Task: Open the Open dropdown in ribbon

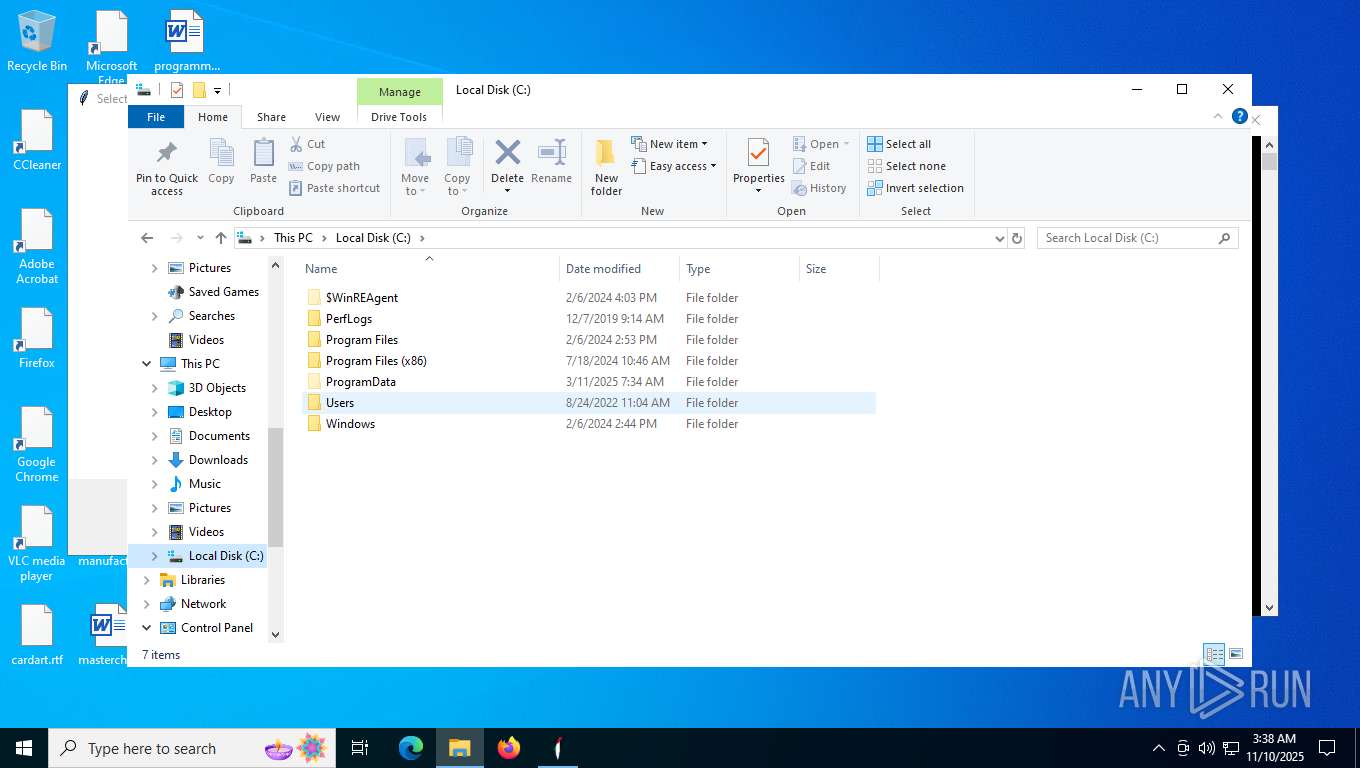Action: click(821, 144)
